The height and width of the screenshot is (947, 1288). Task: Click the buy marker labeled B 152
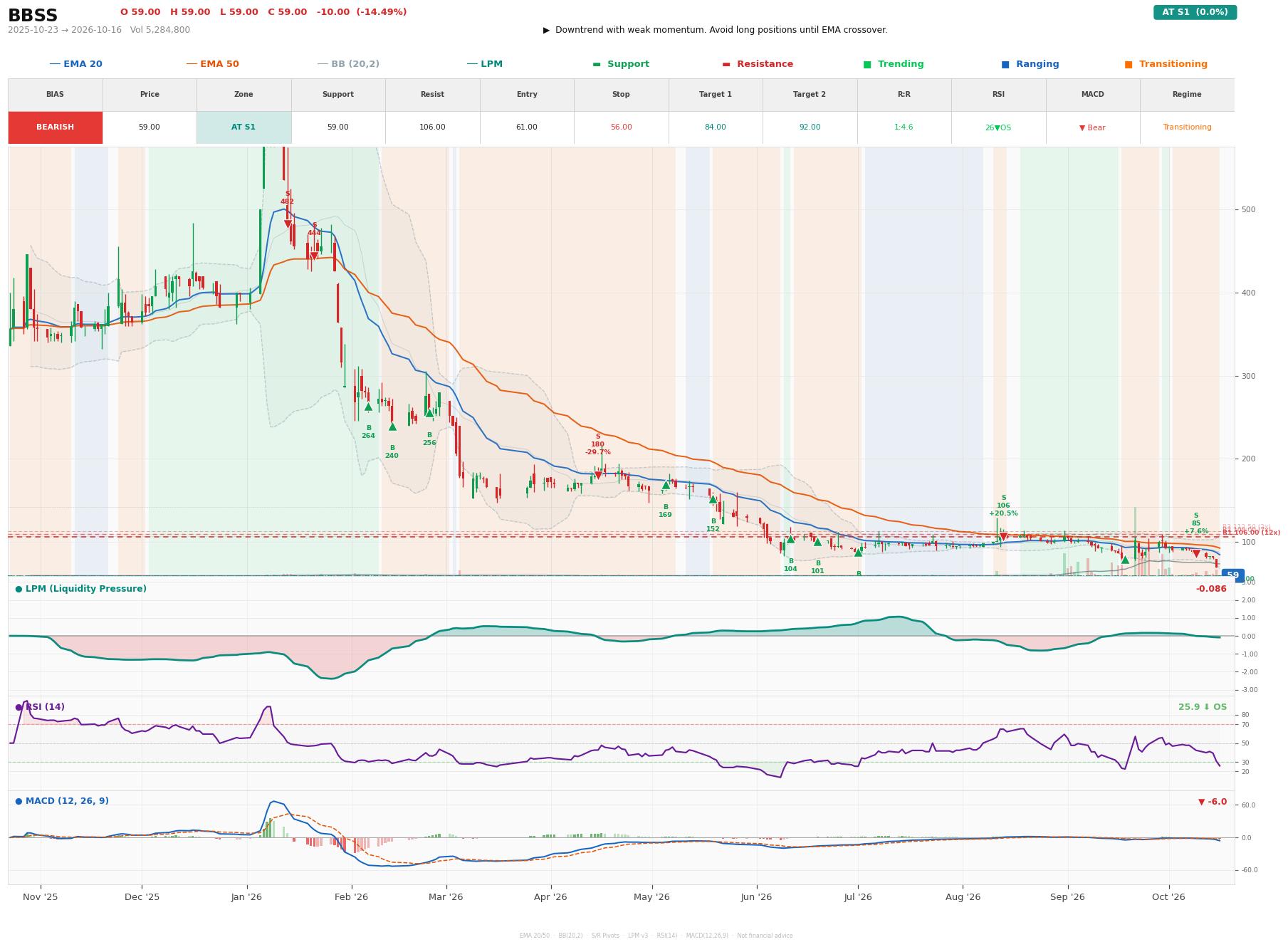click(x=713, y=499)
